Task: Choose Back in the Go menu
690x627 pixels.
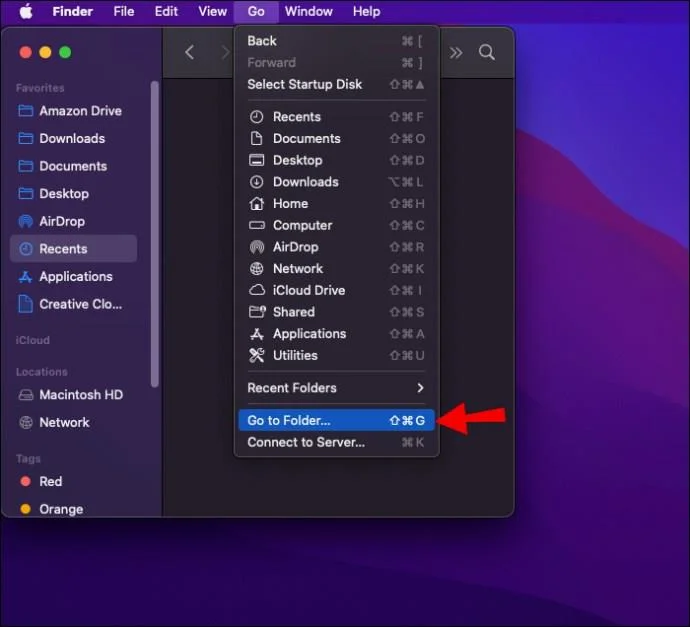Action: point(336,41)
